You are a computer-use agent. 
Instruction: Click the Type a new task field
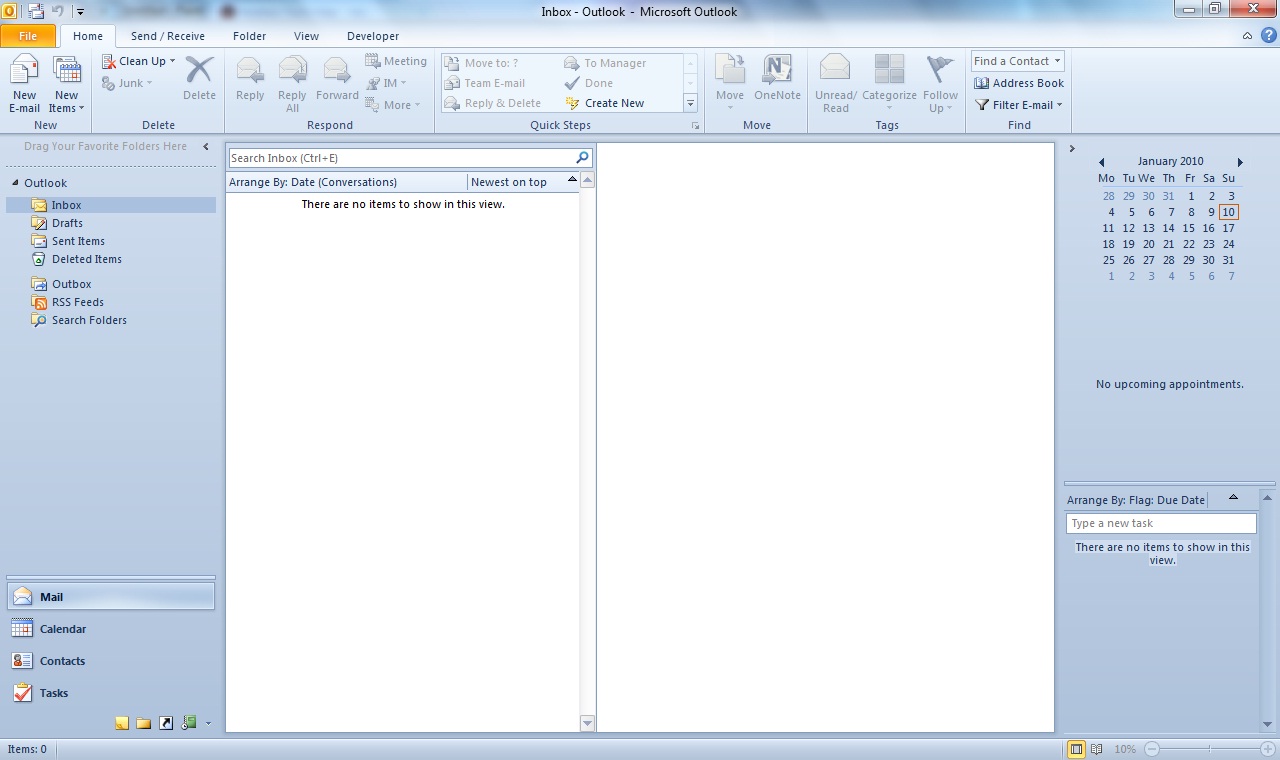1161,523
